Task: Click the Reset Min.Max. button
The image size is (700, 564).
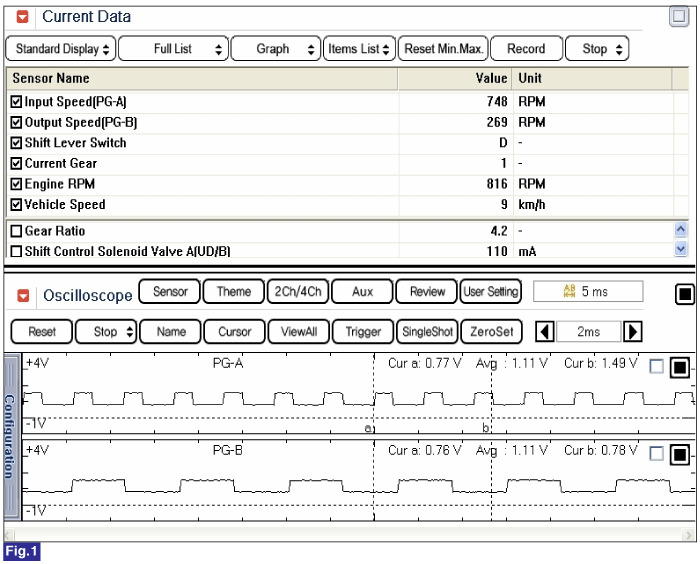Action: click(443, 49)
